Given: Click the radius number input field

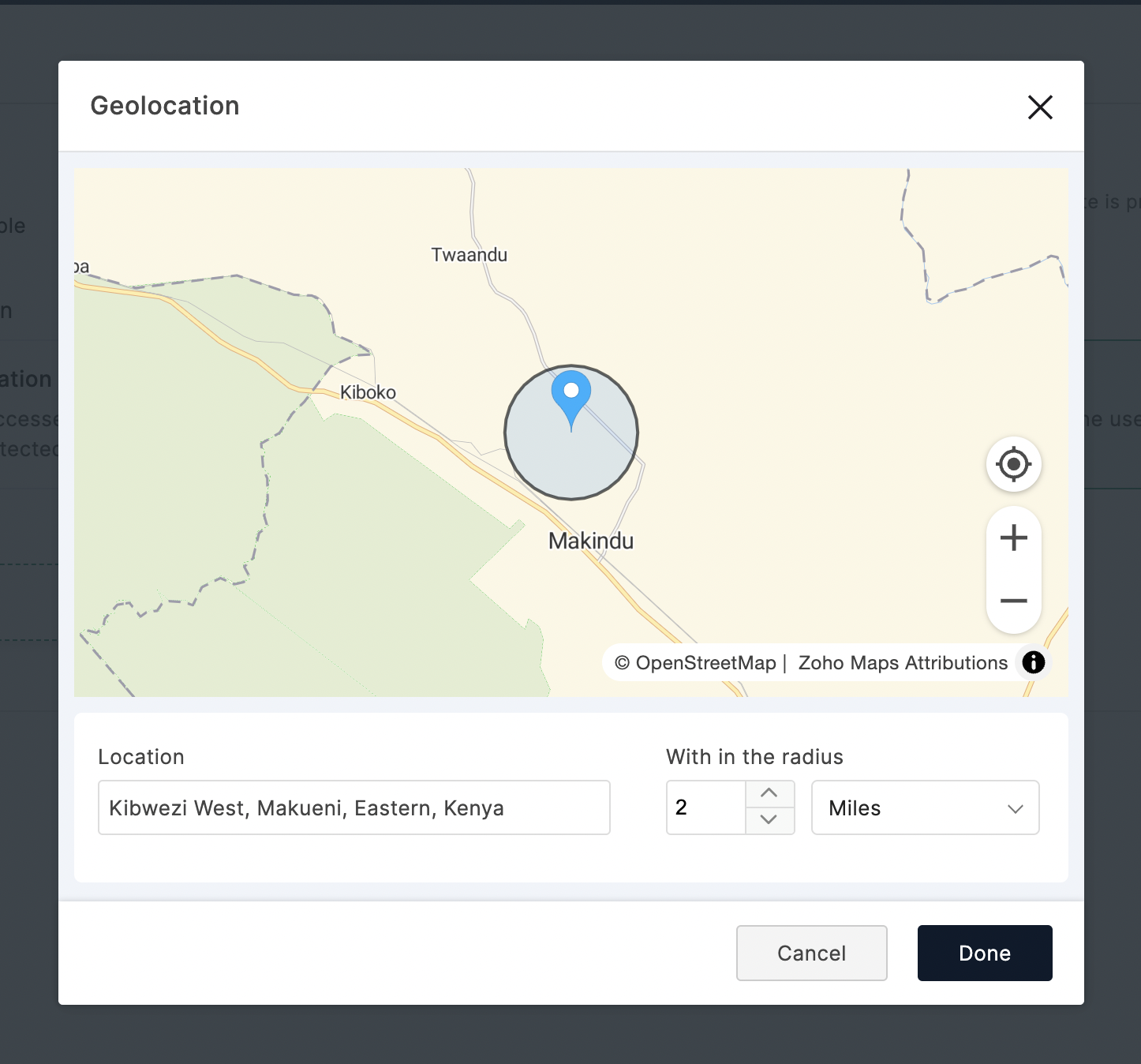Looking at the screenshot, I should [x=706, y=807].
